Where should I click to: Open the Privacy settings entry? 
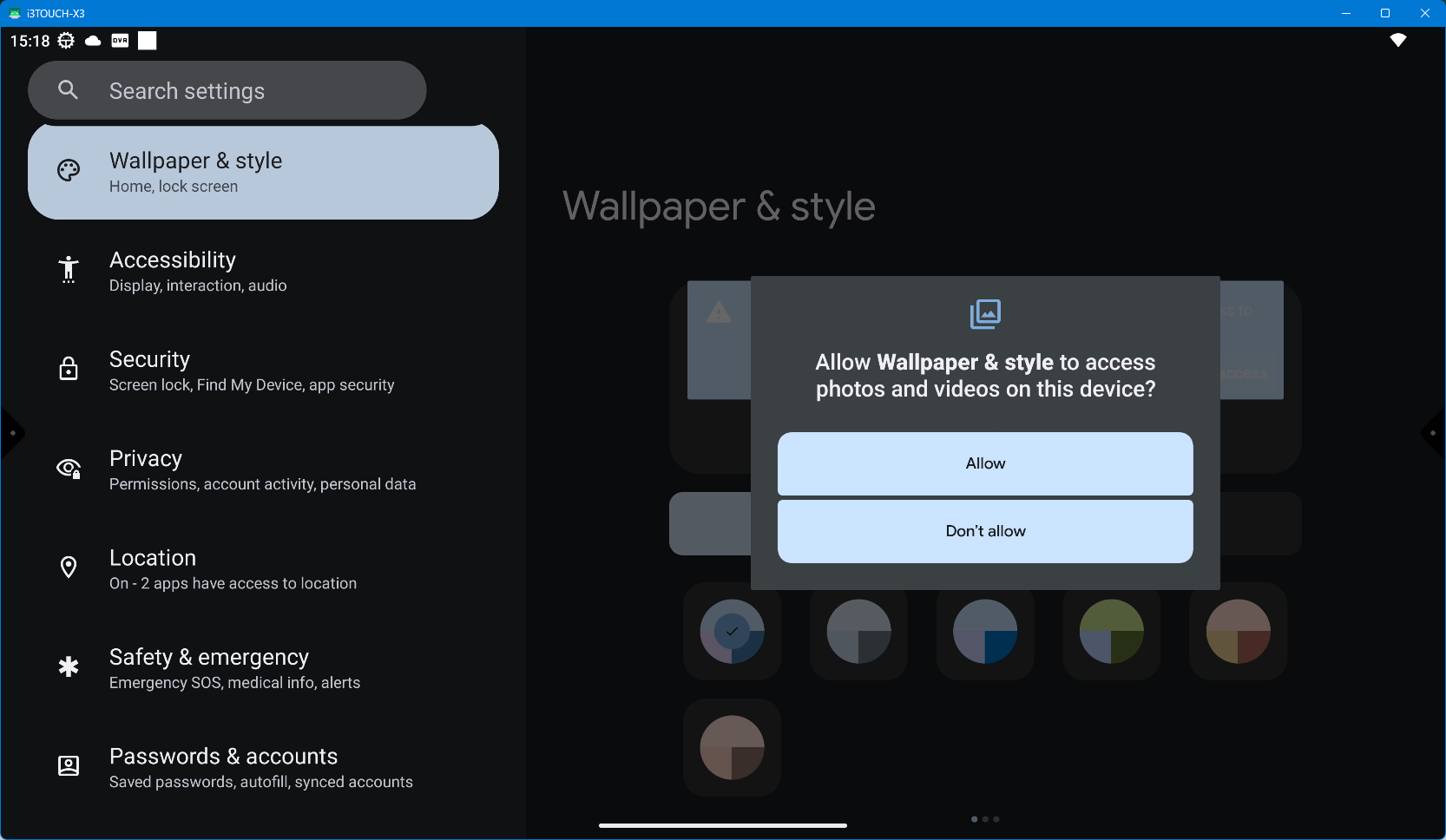point(260,470)
